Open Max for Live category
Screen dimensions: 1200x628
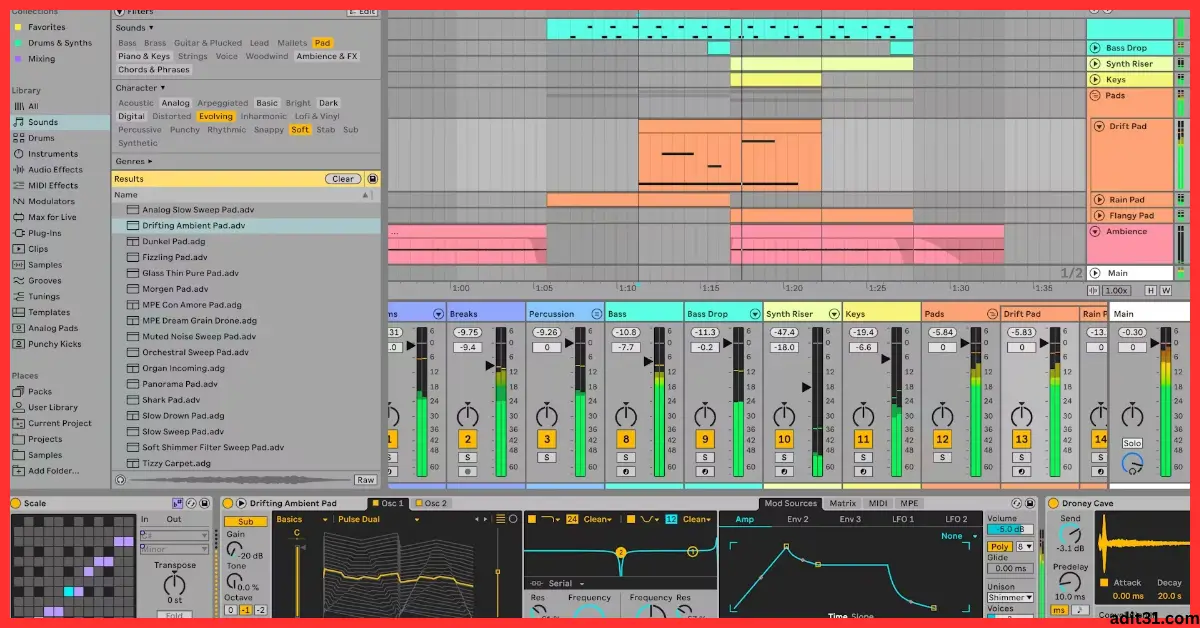point(52,217)
